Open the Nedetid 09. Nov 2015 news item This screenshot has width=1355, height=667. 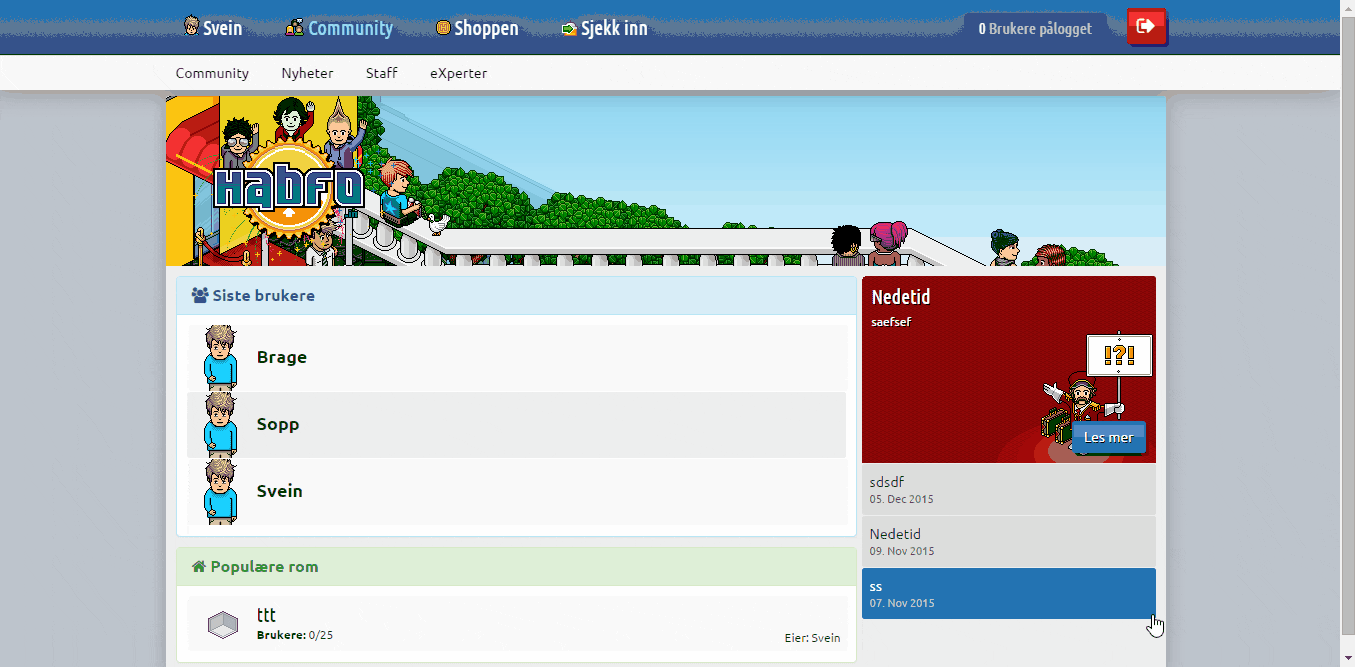point(1009,541)
